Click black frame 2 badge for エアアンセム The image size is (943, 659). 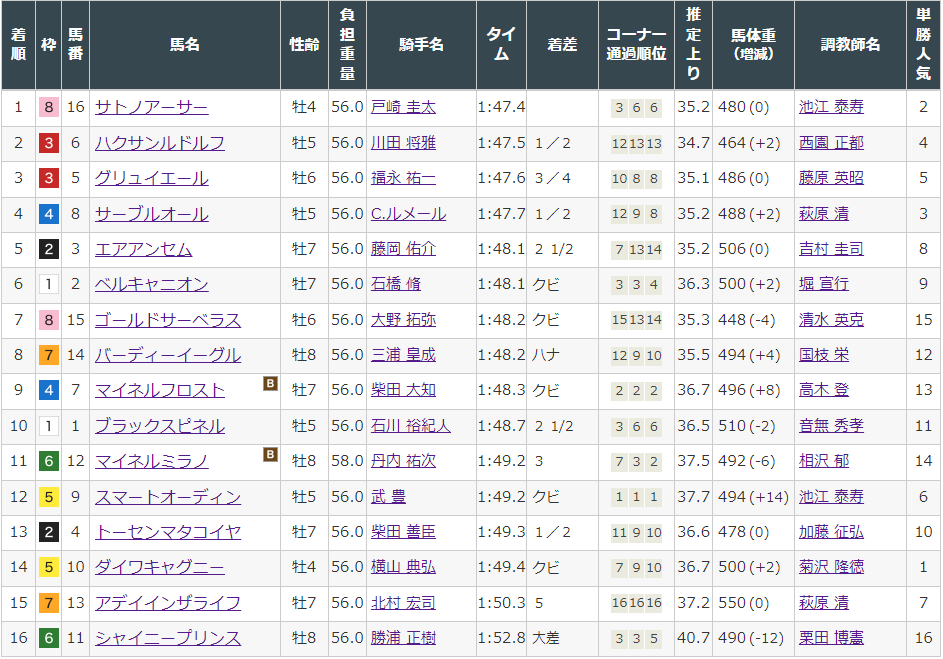(49, 249)
